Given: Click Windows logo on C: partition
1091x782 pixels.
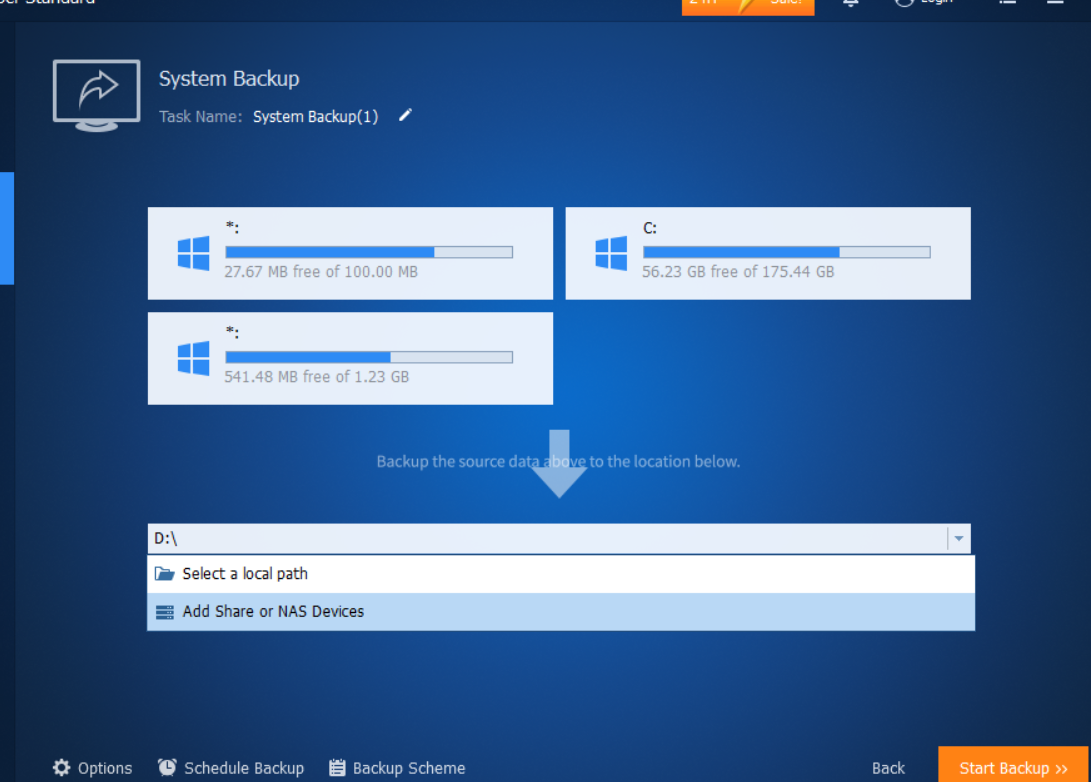Looking at the screenshot, I should pos(611,253).
